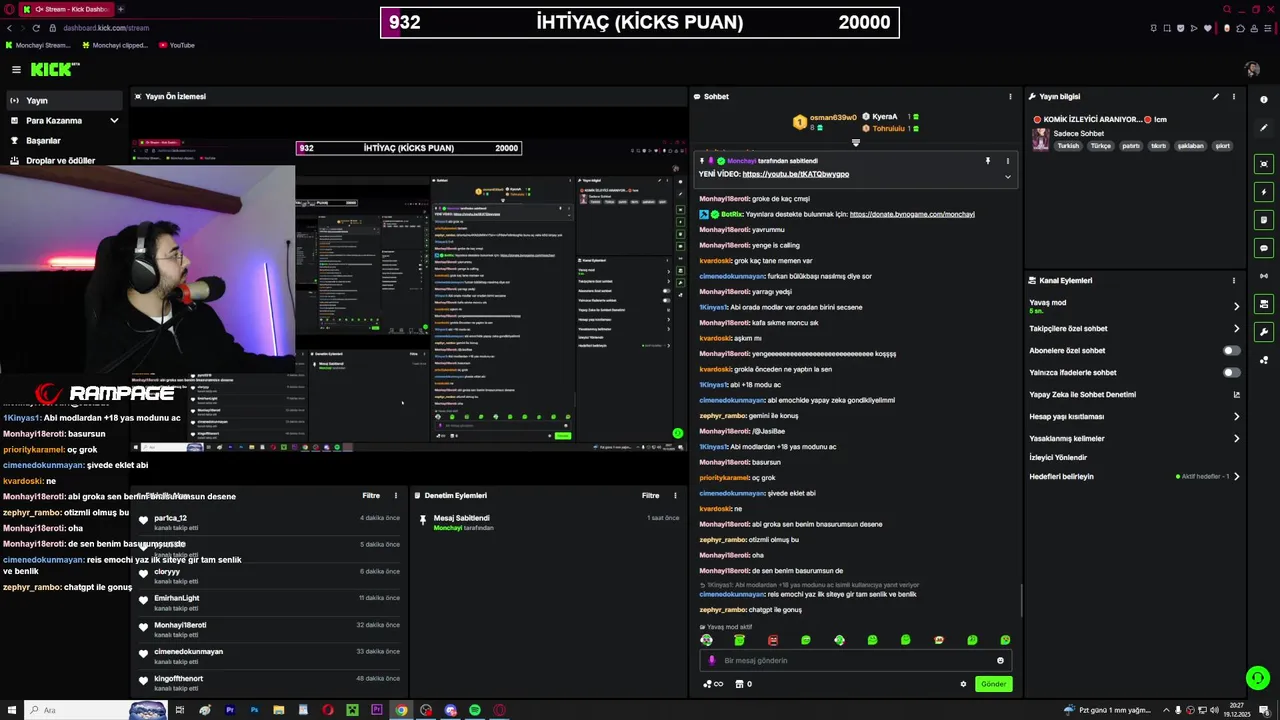Toggle Yalnızca ifadelerle sohbet switch
Screen dimensions: 1280x720
(1232, 373)
